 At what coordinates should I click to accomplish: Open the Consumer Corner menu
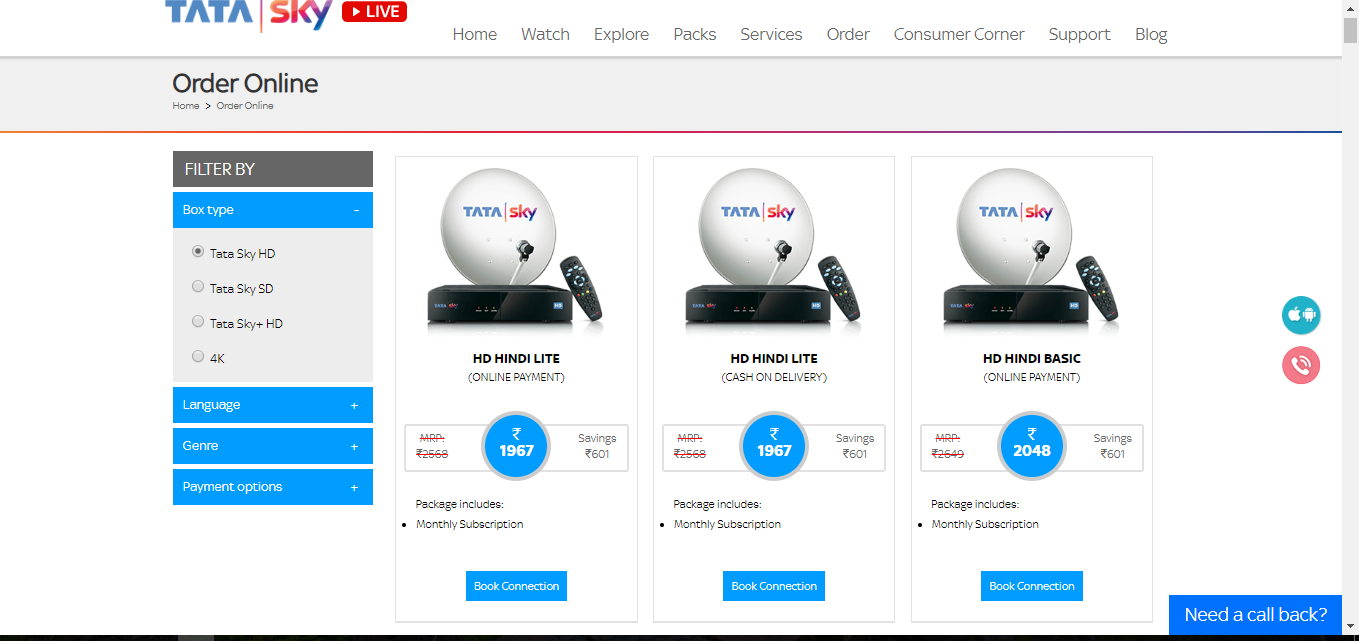point(959,34)
